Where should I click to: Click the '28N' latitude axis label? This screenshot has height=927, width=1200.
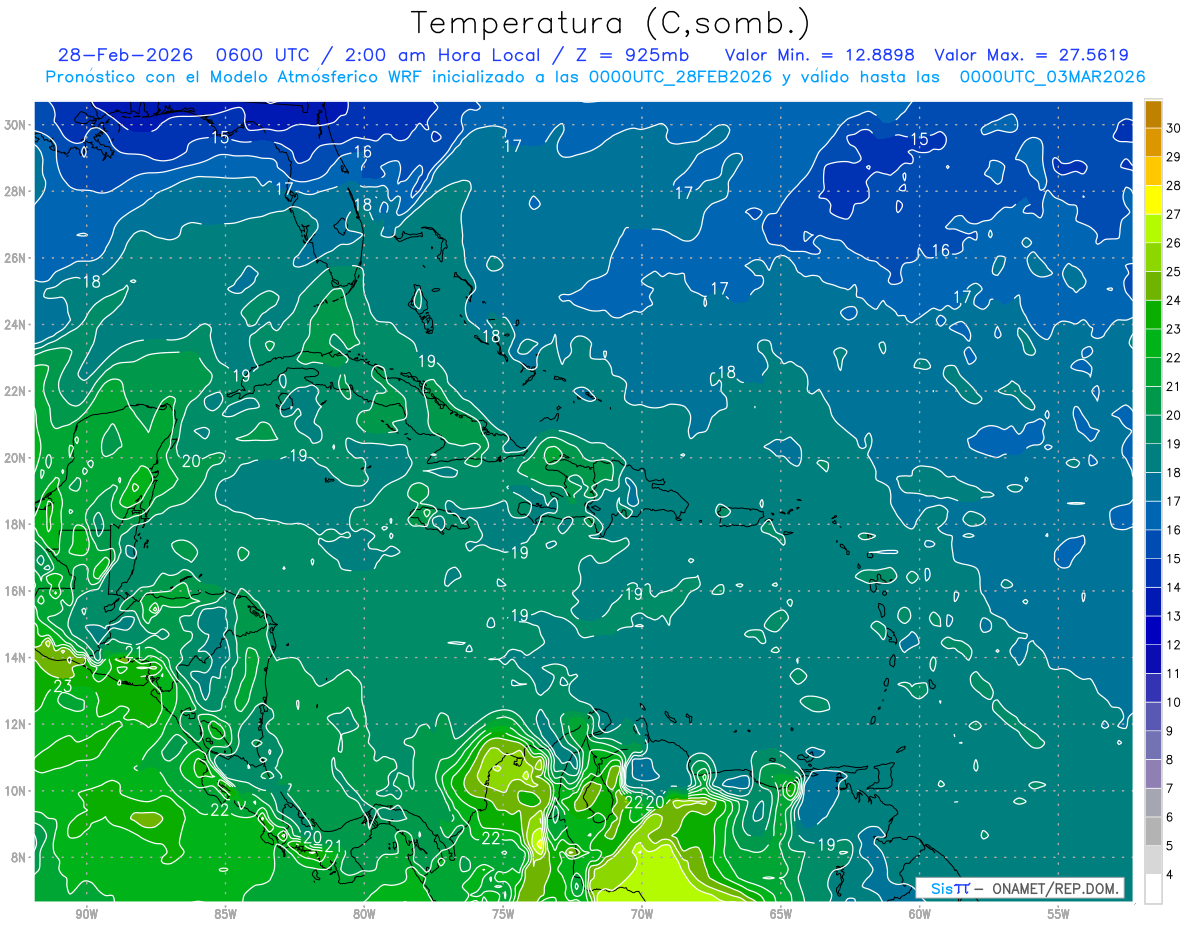[x=17, y=191]
